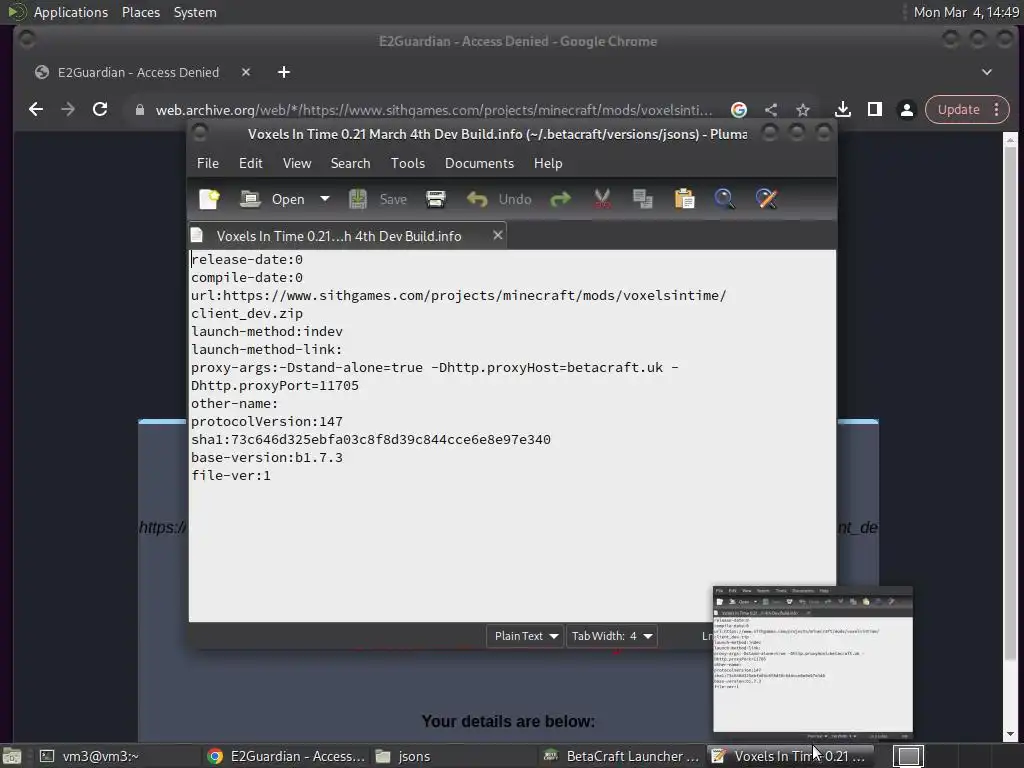This screenshot has height=768, width=1024.
Task: Click the show desktop icon in taskbar
Action: [12, 756]
